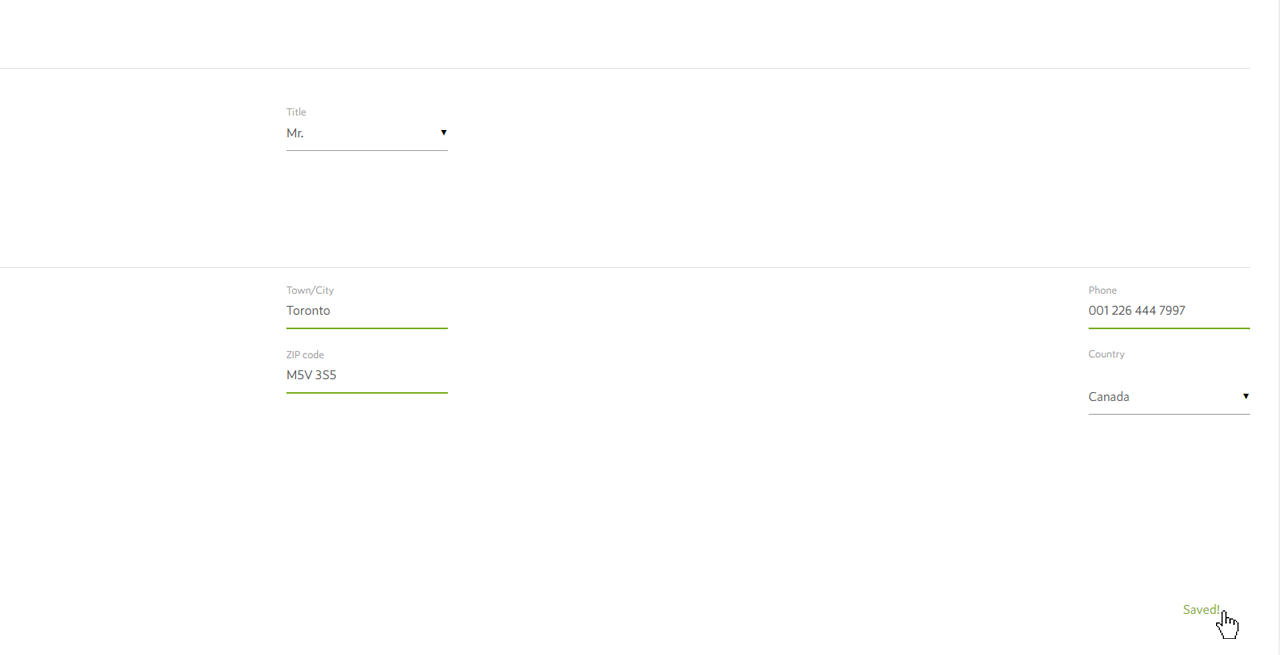Focus the ZIP code input field
The width and height of the screenshot is (1280, 655).
point(366,376)
